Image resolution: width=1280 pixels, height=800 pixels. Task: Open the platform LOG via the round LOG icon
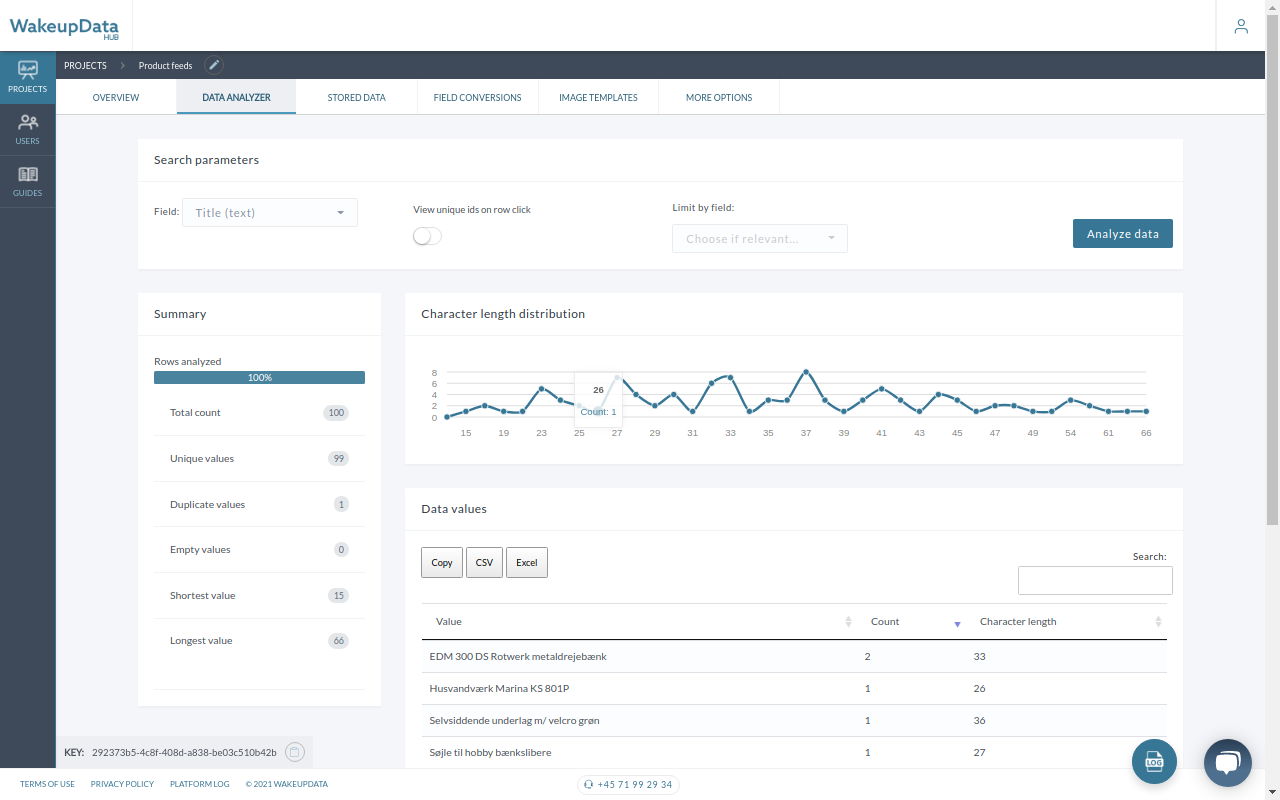tap(1154, 761)
